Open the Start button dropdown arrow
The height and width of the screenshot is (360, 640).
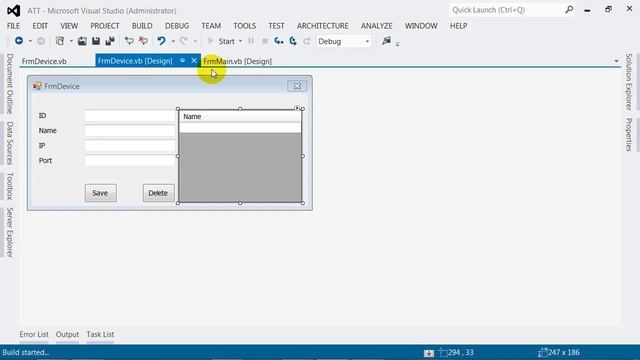coord(240,41)
